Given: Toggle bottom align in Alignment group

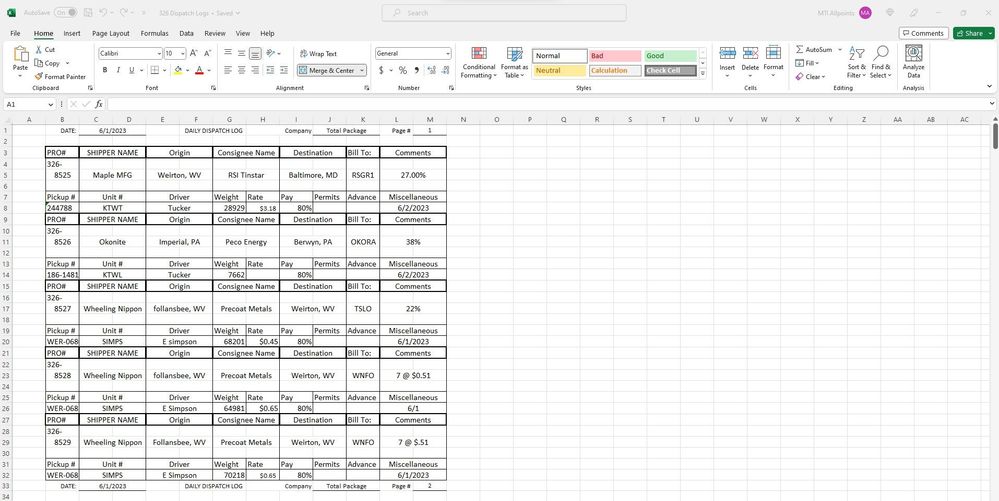Looking at the screenshot, I should point(255,54).
